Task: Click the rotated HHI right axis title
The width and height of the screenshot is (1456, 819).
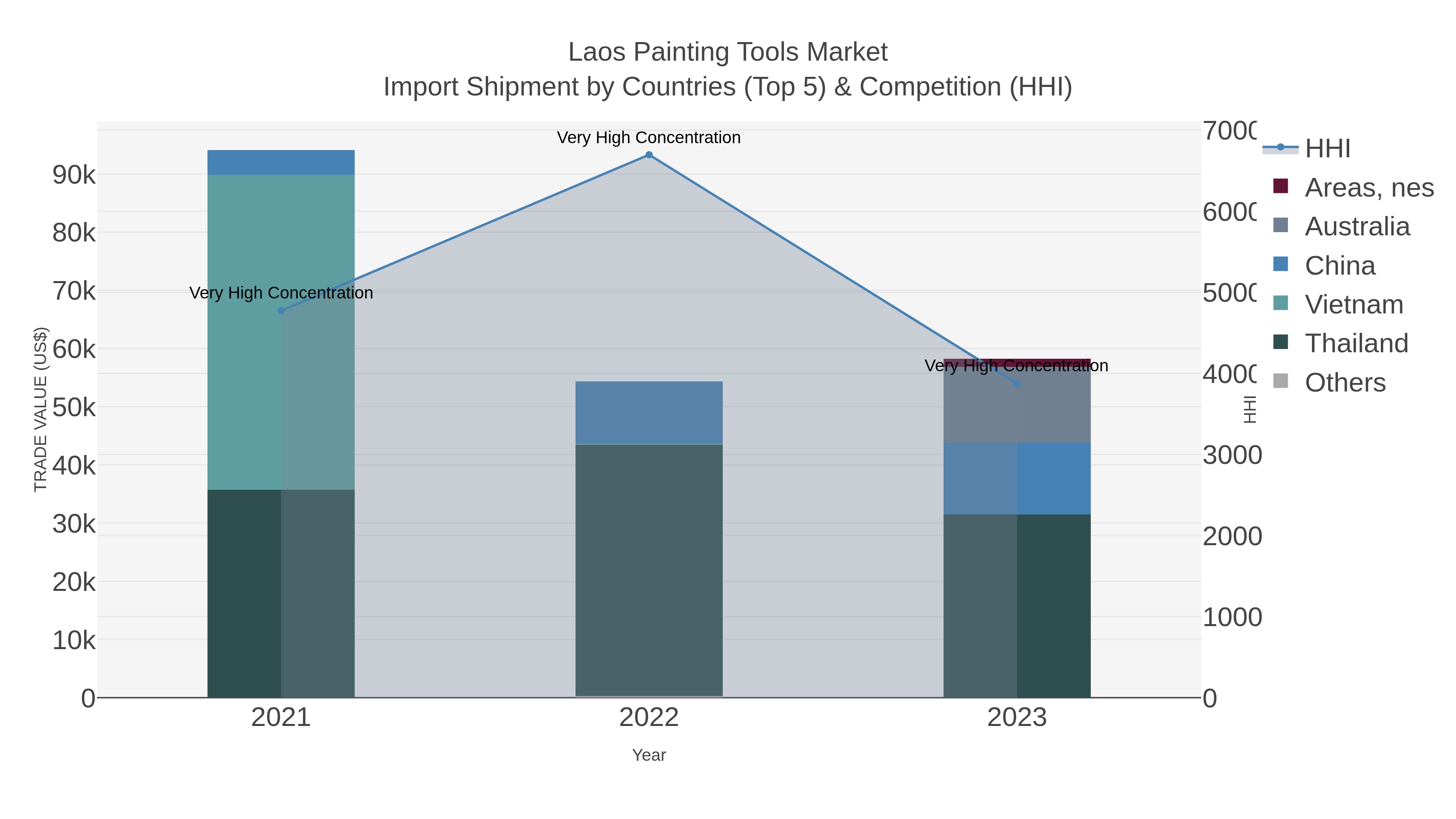Action: point(1250,409)
